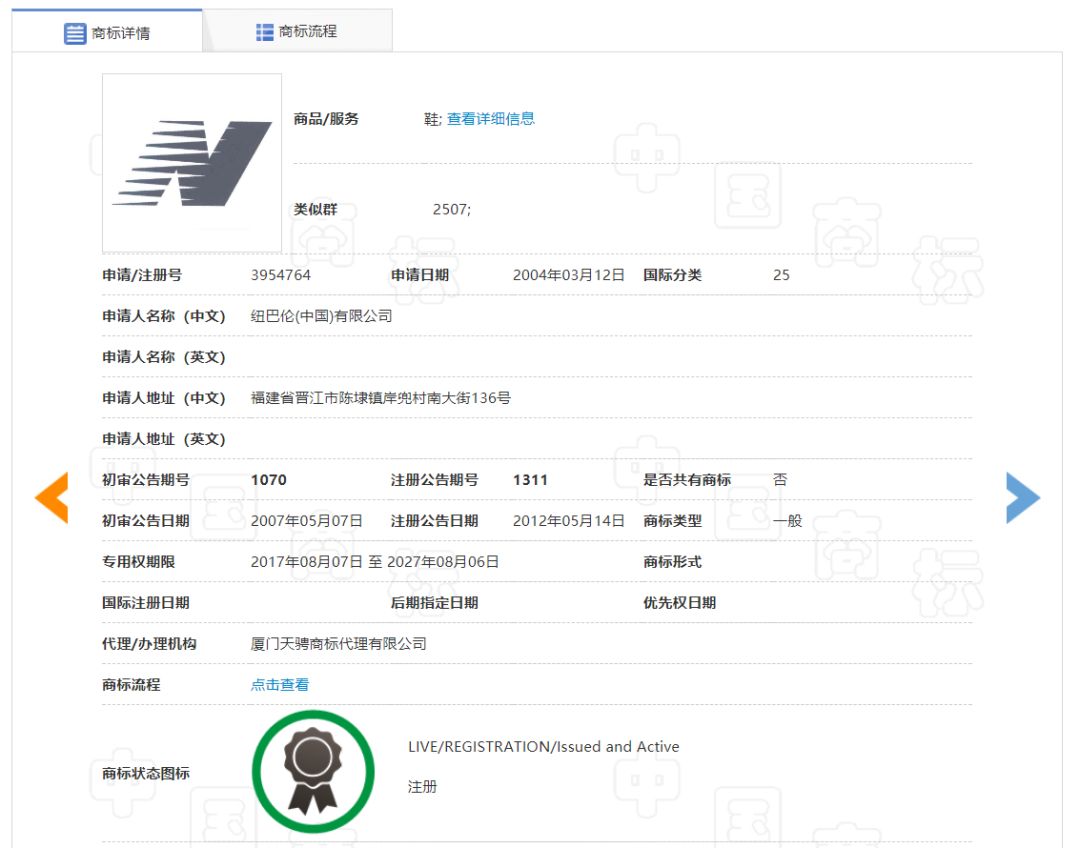1080x848 pixels.
Task: Click the 初审公告期号 label
Action: 145,480
